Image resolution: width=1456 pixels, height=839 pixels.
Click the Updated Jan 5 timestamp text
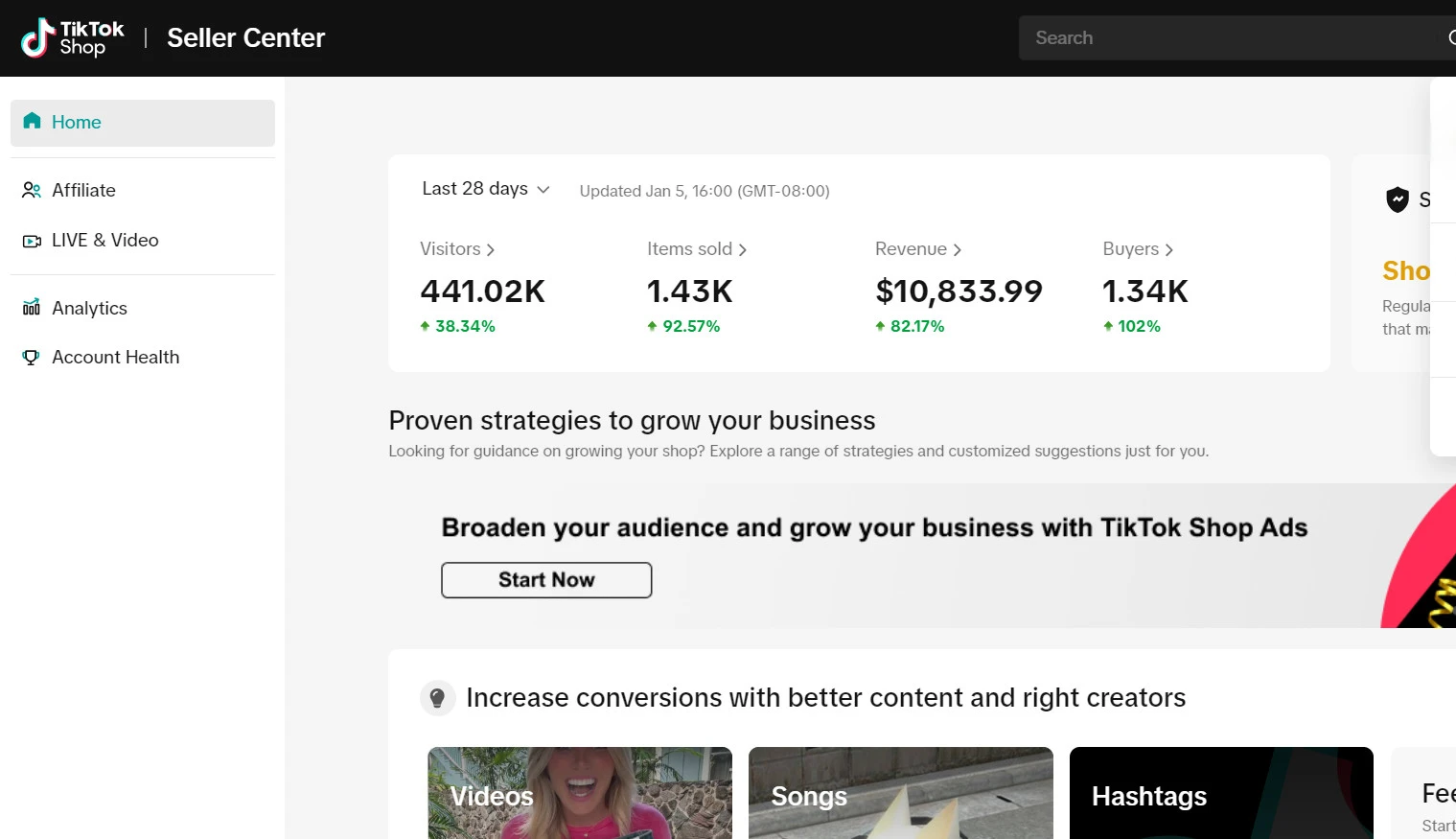(x=705, y=191)
